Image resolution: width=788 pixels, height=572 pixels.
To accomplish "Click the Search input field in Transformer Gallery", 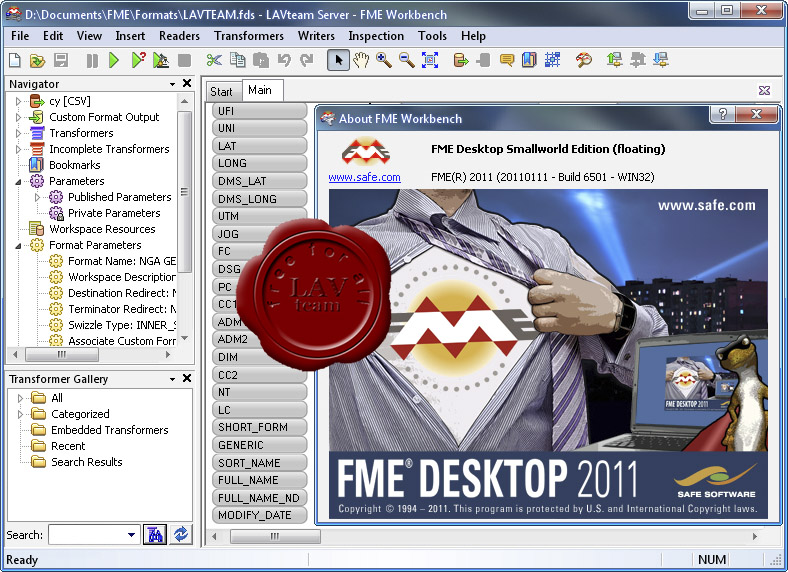I will click(x=93, y=535).
